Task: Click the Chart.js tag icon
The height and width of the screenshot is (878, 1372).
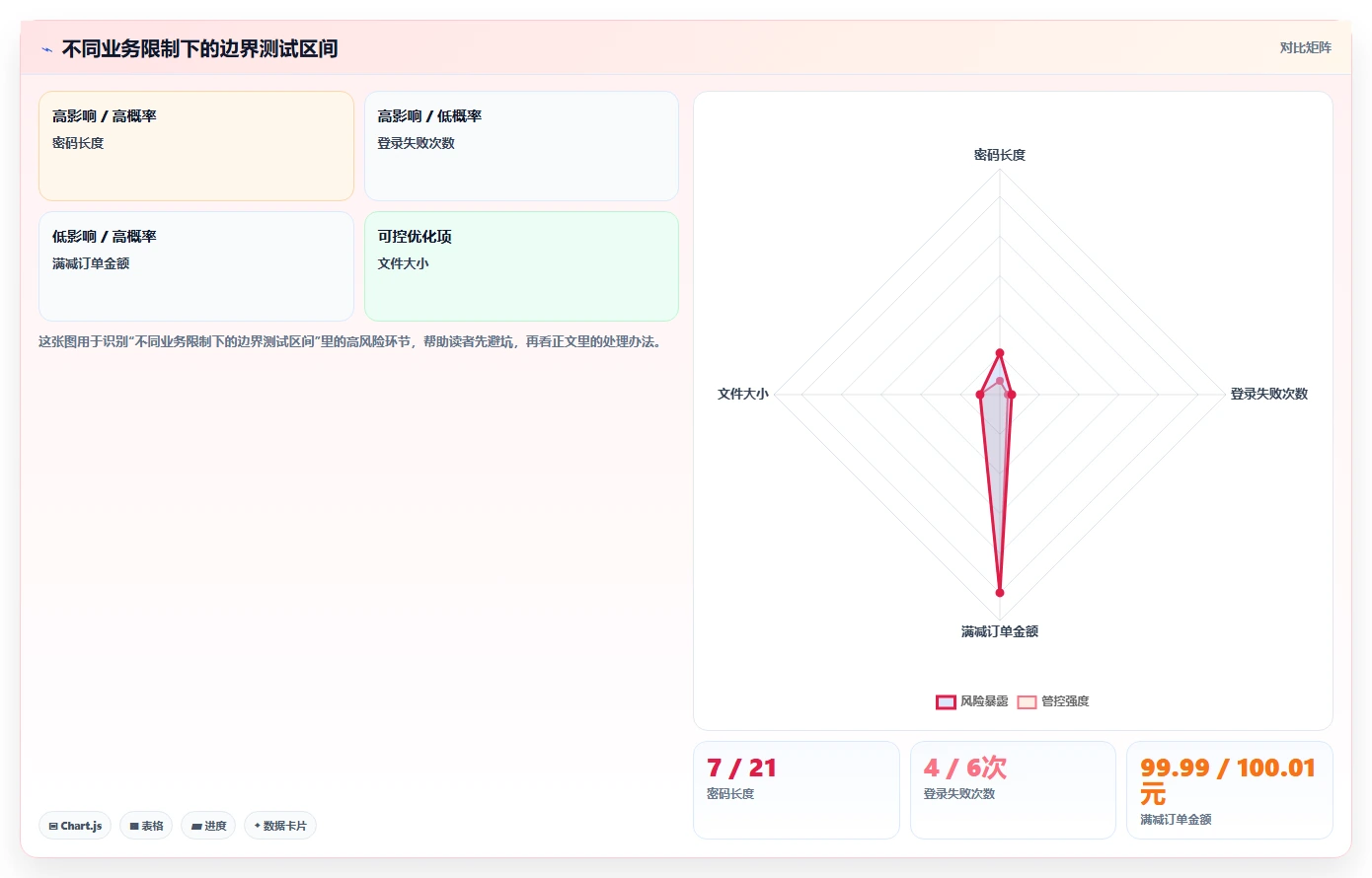Action: coord(53,826)
